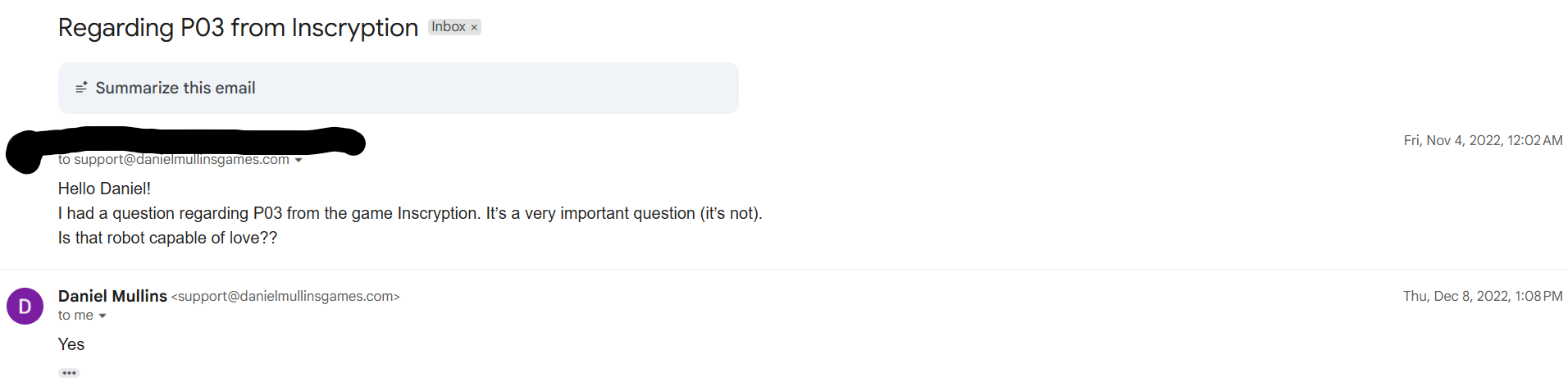Click the "Yes" reply text
Image resolution: width=1568 pixels, height=391 pixels.
[x=71, y=344]
